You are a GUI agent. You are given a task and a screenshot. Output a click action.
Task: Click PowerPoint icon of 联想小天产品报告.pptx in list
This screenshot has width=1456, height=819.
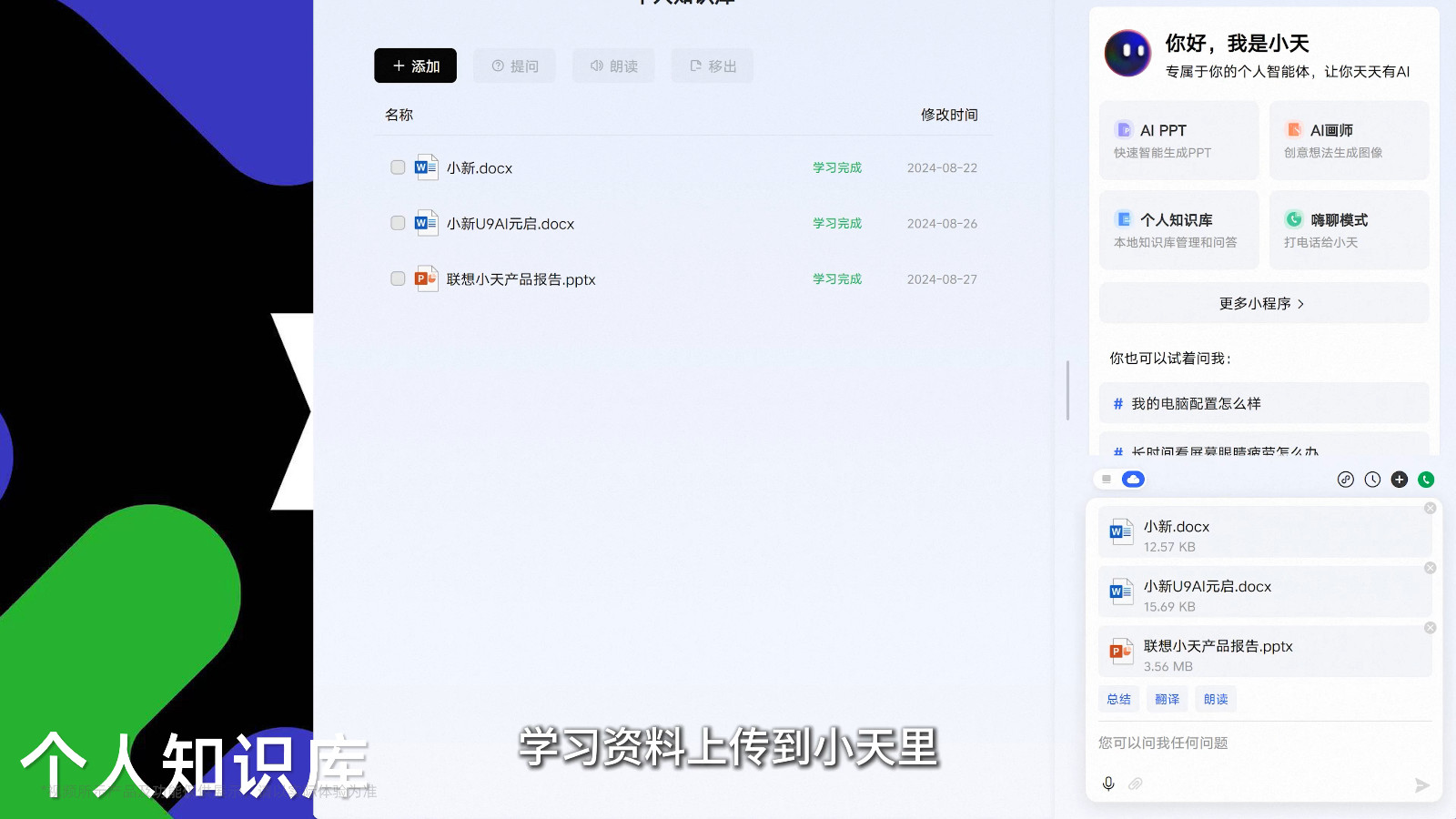coord(426,278)
